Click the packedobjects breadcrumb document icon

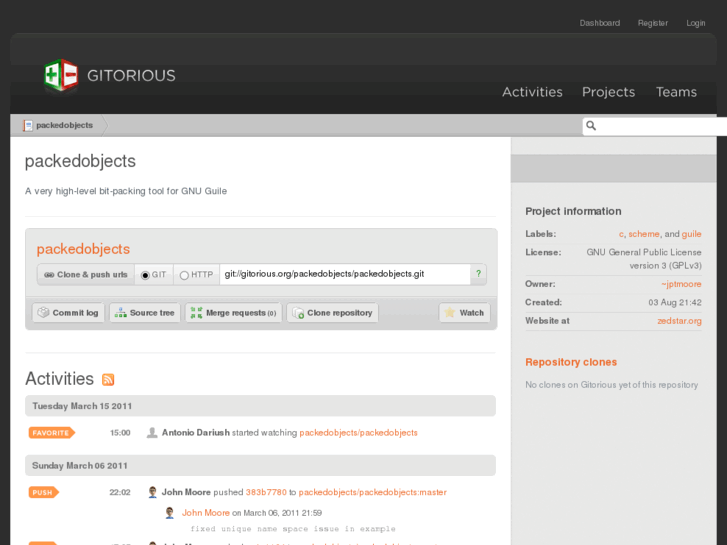[x=28, y=125]
